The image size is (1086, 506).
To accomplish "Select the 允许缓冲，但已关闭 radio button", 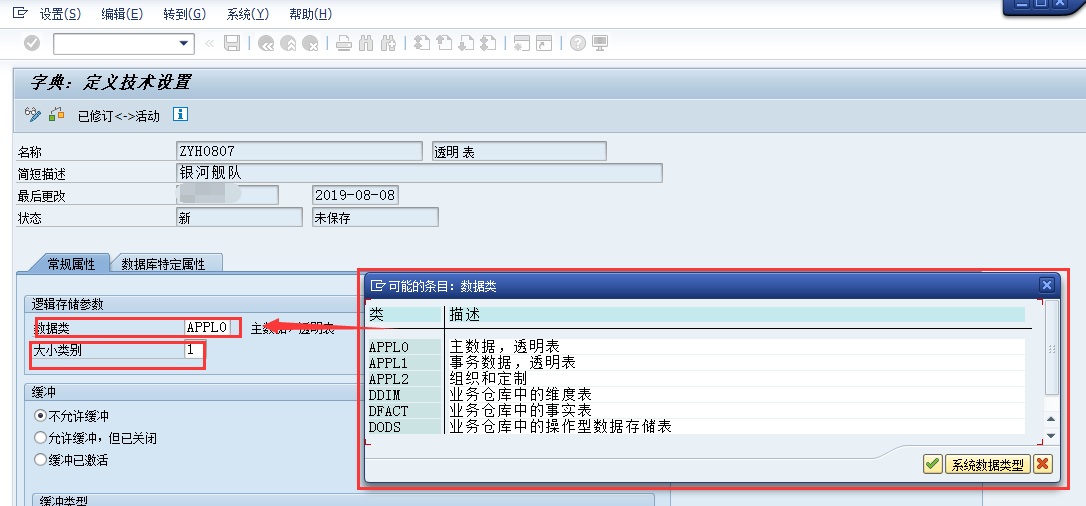I will pos(40,438).
